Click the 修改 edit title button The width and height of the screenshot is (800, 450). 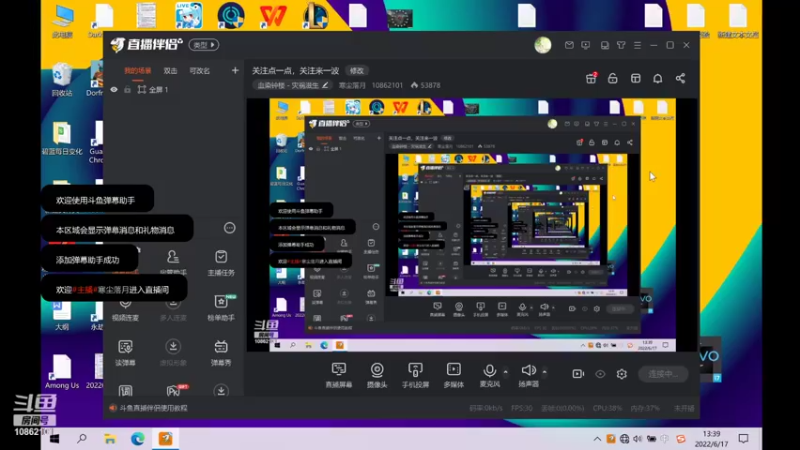pos(357,70)
